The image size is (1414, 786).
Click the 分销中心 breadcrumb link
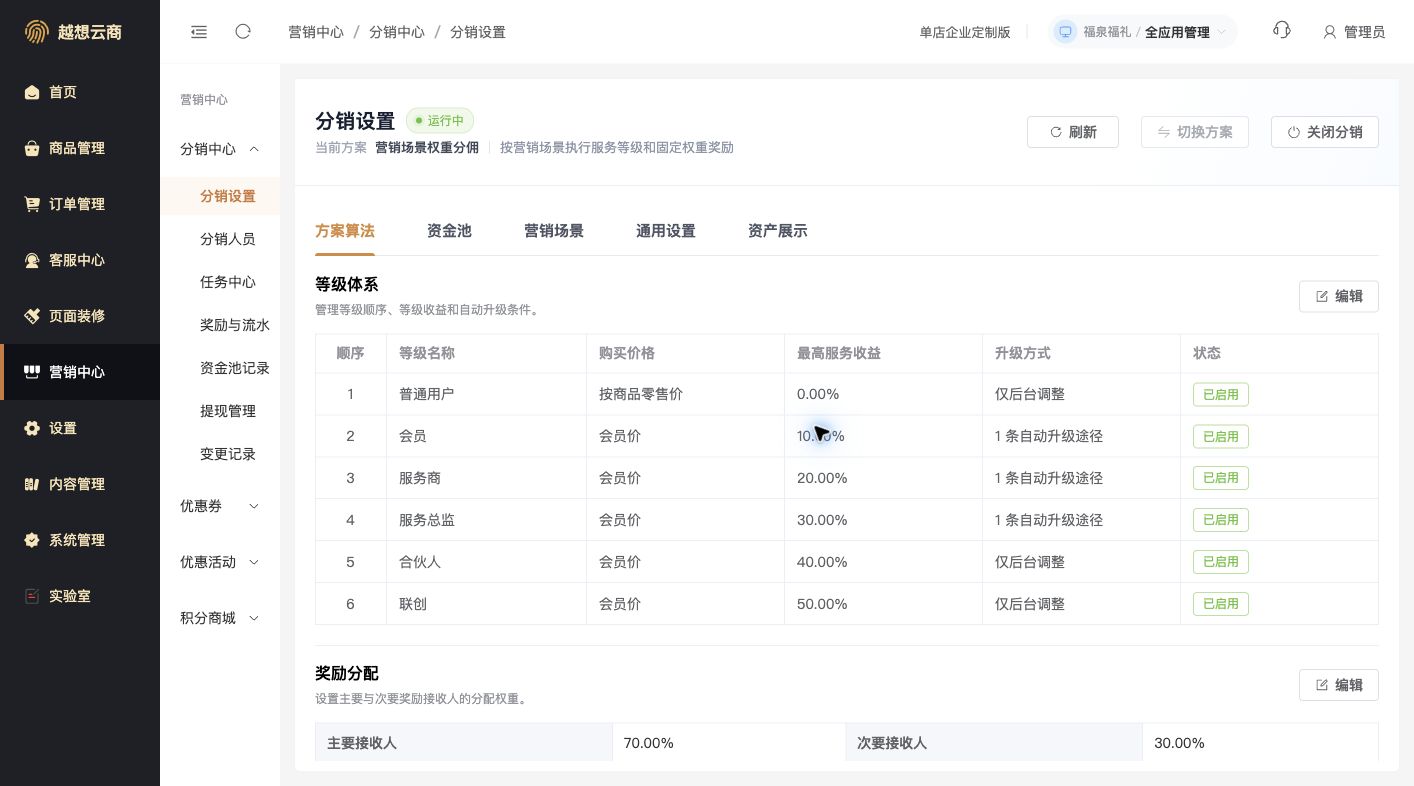tap(397, 32)
